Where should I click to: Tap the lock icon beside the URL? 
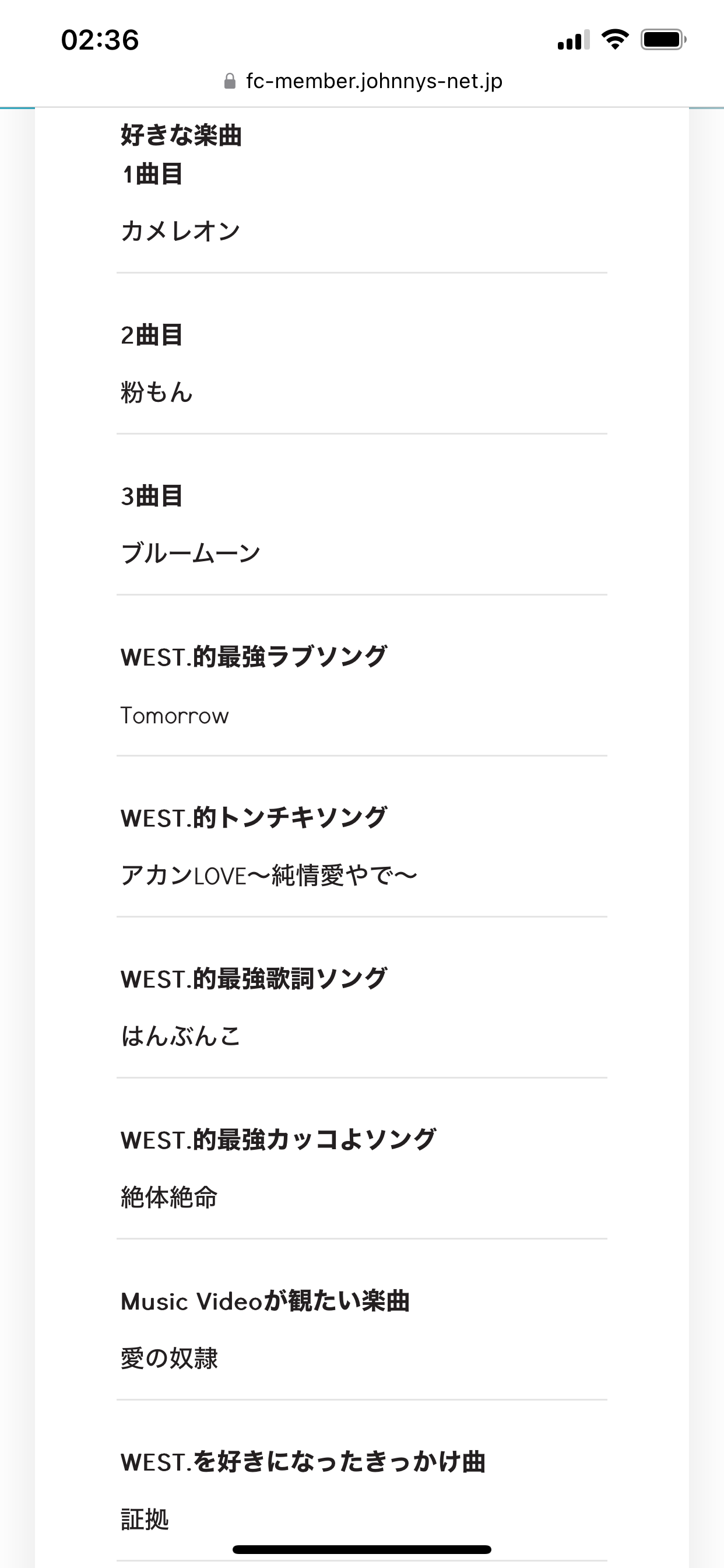point(229,82)
